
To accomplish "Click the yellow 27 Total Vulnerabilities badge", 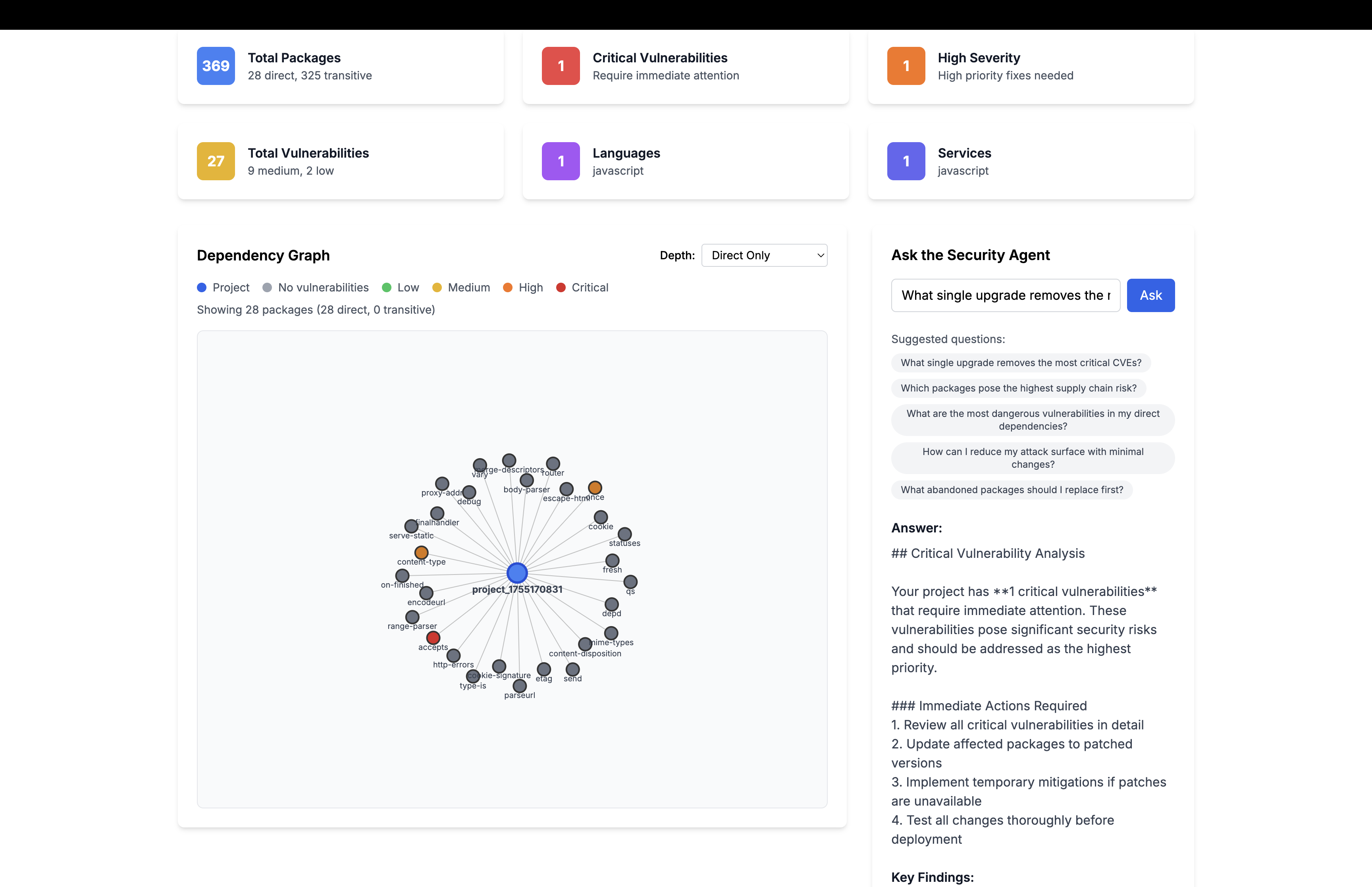I will pyautogui.click(x=215, y=161).
